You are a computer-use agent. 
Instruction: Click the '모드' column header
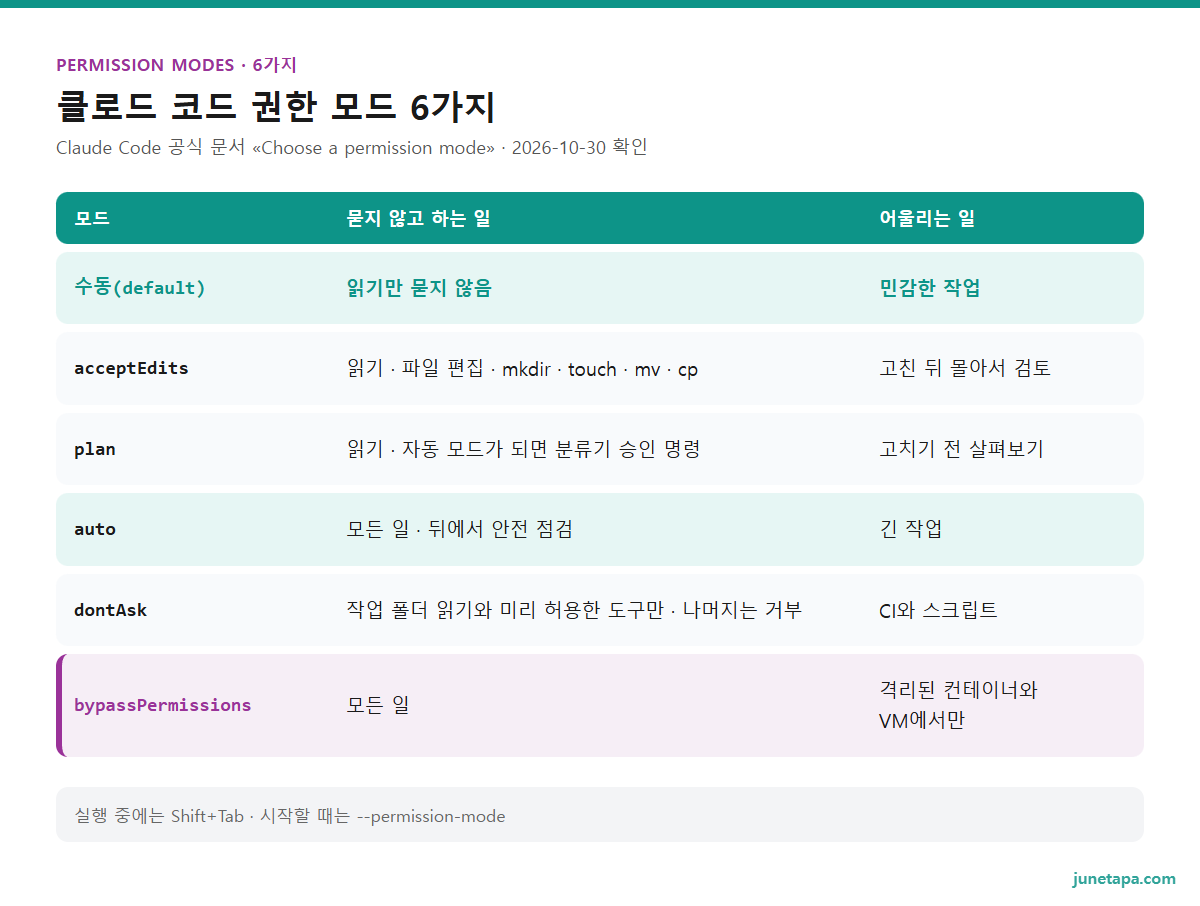92,218
